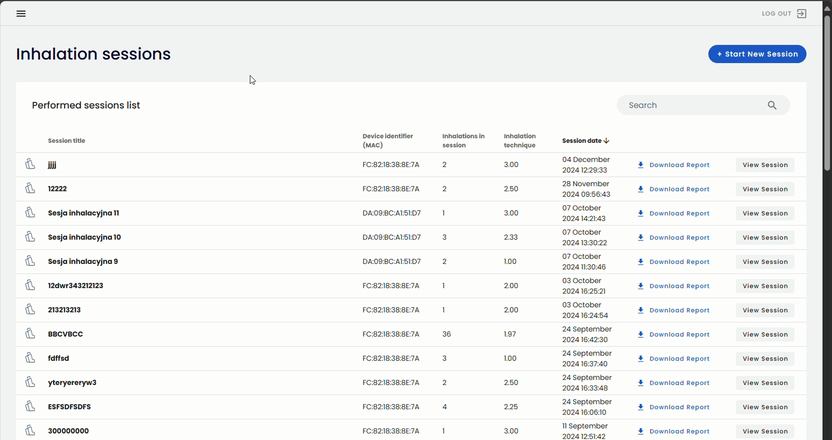This screenshot has width=832, height=440.
Task: Click download icon in Sesja inhalacyjna 9 row
Action: tap(640, 262)
